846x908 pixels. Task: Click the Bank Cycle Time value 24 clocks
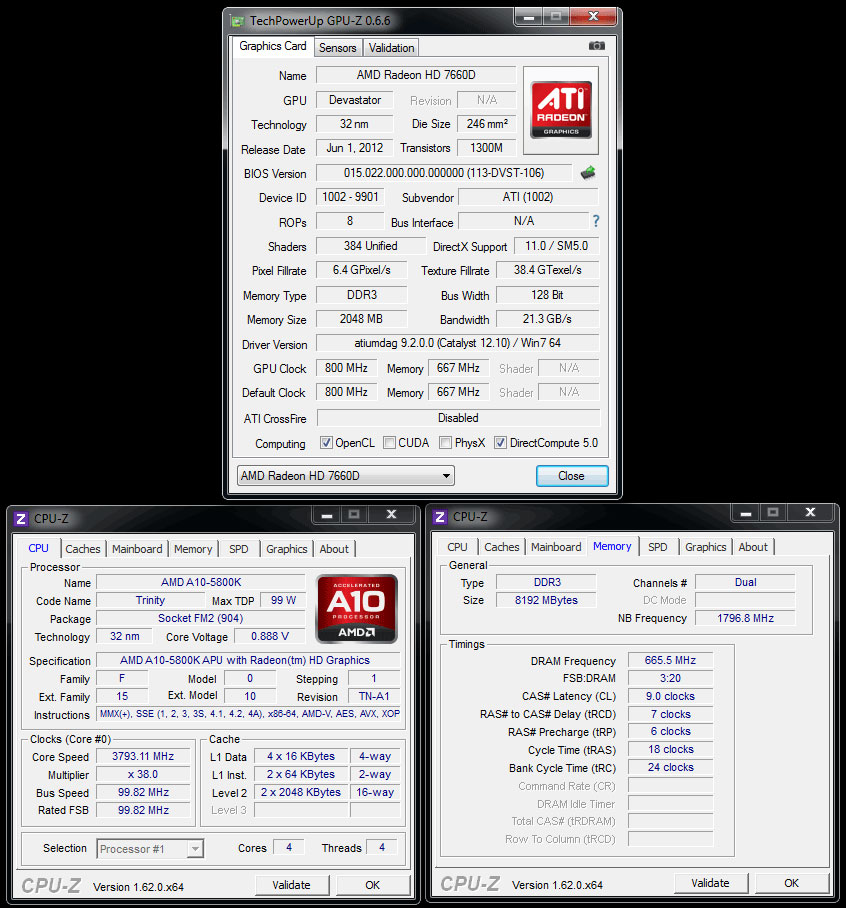[x=671, y=767]
